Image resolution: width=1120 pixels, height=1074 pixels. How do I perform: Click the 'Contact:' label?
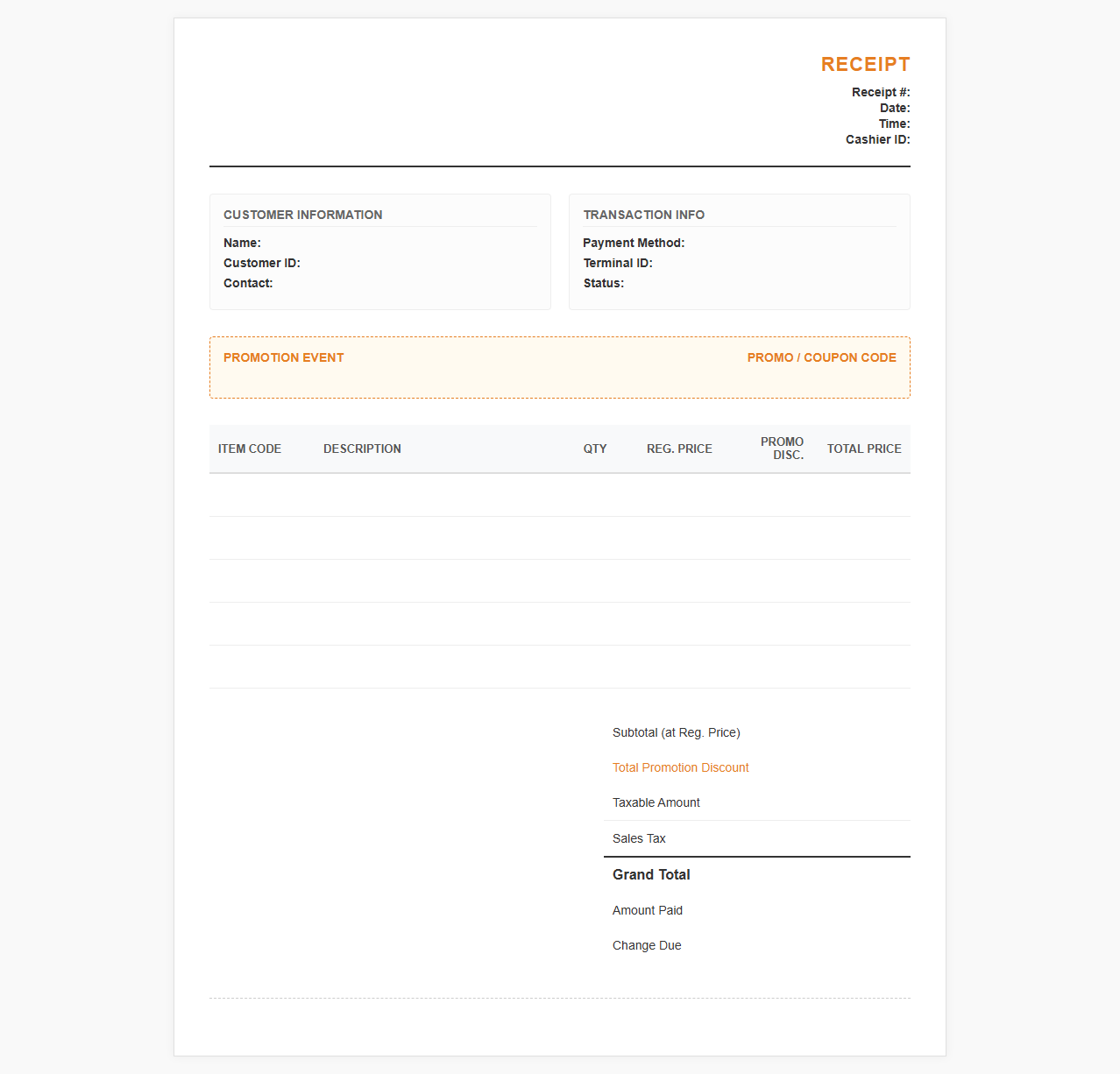click(248, 283)
